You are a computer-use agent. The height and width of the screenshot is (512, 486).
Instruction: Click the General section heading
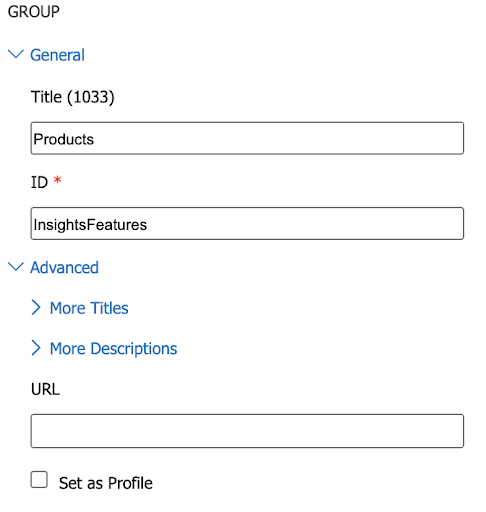57,55
